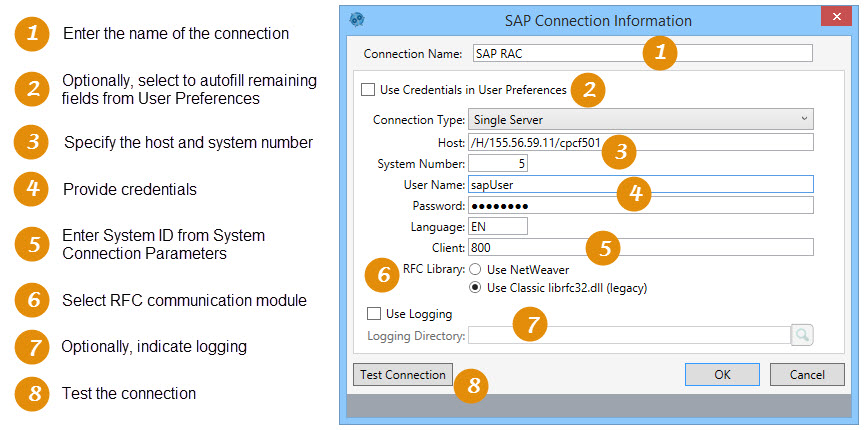Select the Use NetWeaver radio option
Image resolution: width=864 pixels, height=430 pixels.
(476, 270)
